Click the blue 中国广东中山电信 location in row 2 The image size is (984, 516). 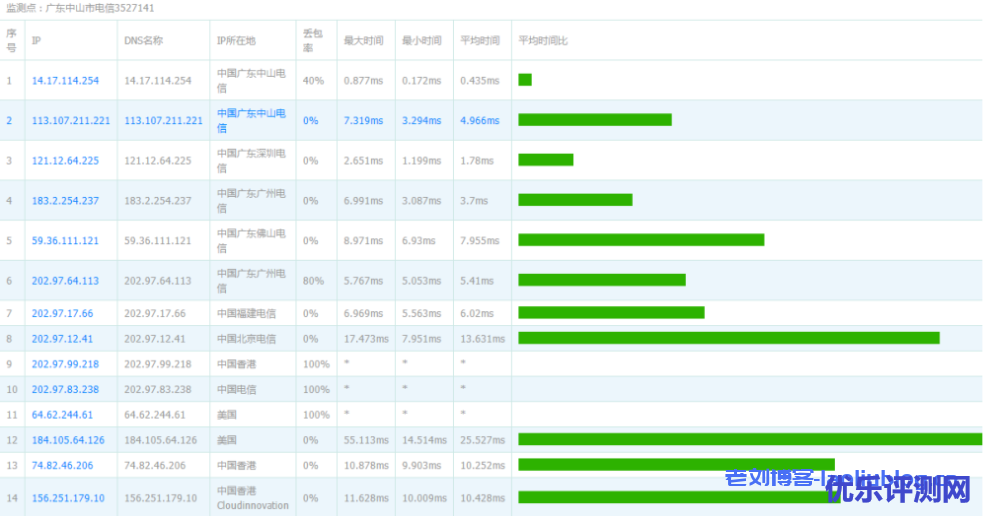[251, 120]
